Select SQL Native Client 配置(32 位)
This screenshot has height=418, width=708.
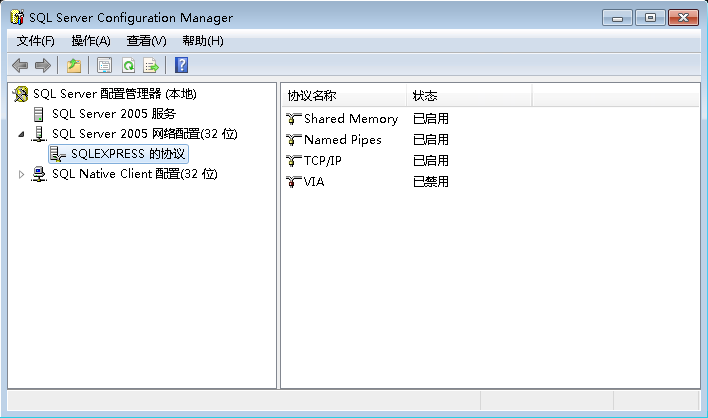tap(135, 174)
